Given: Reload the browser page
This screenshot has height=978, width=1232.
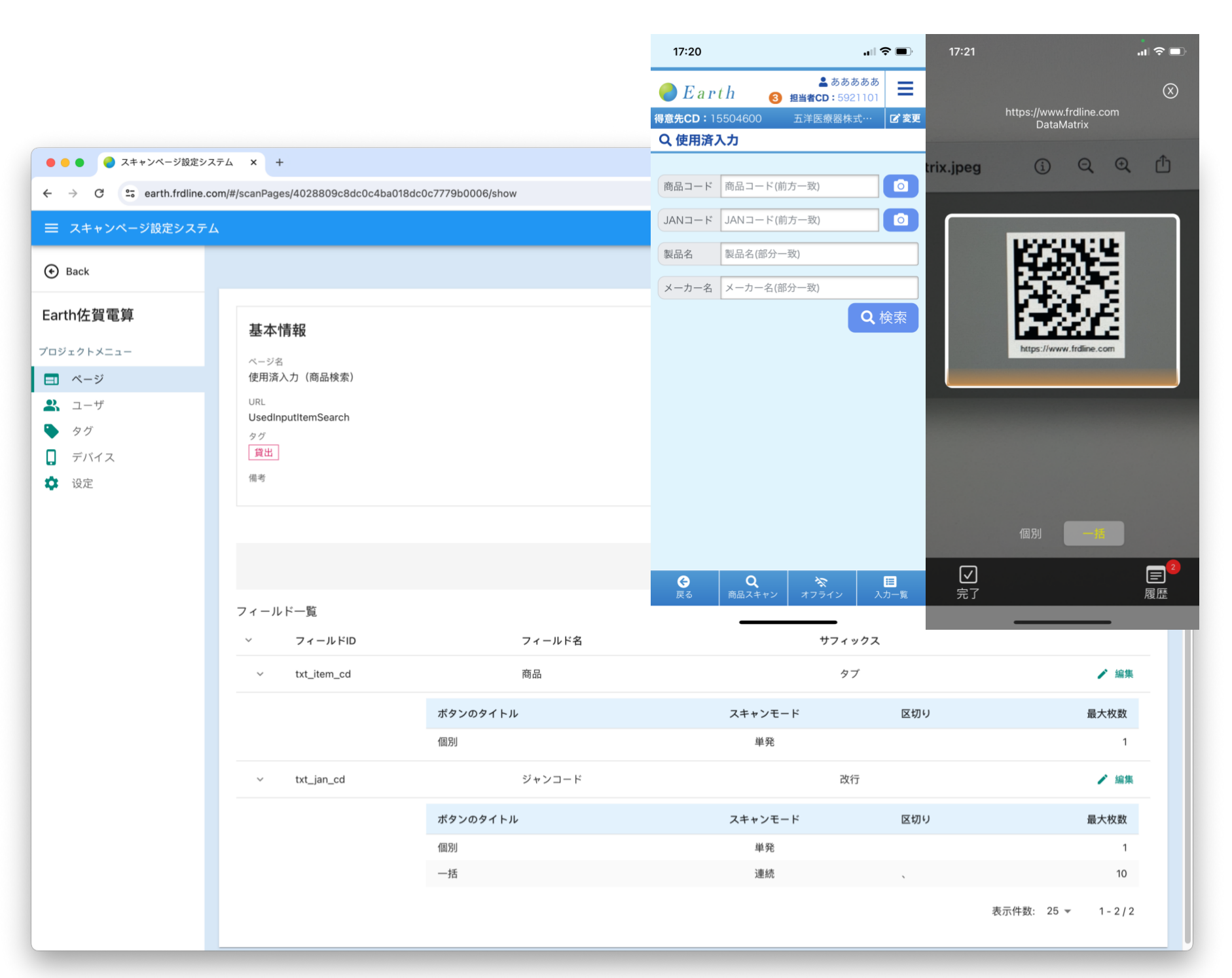Looking at the screenshot, I should (99, 193).
